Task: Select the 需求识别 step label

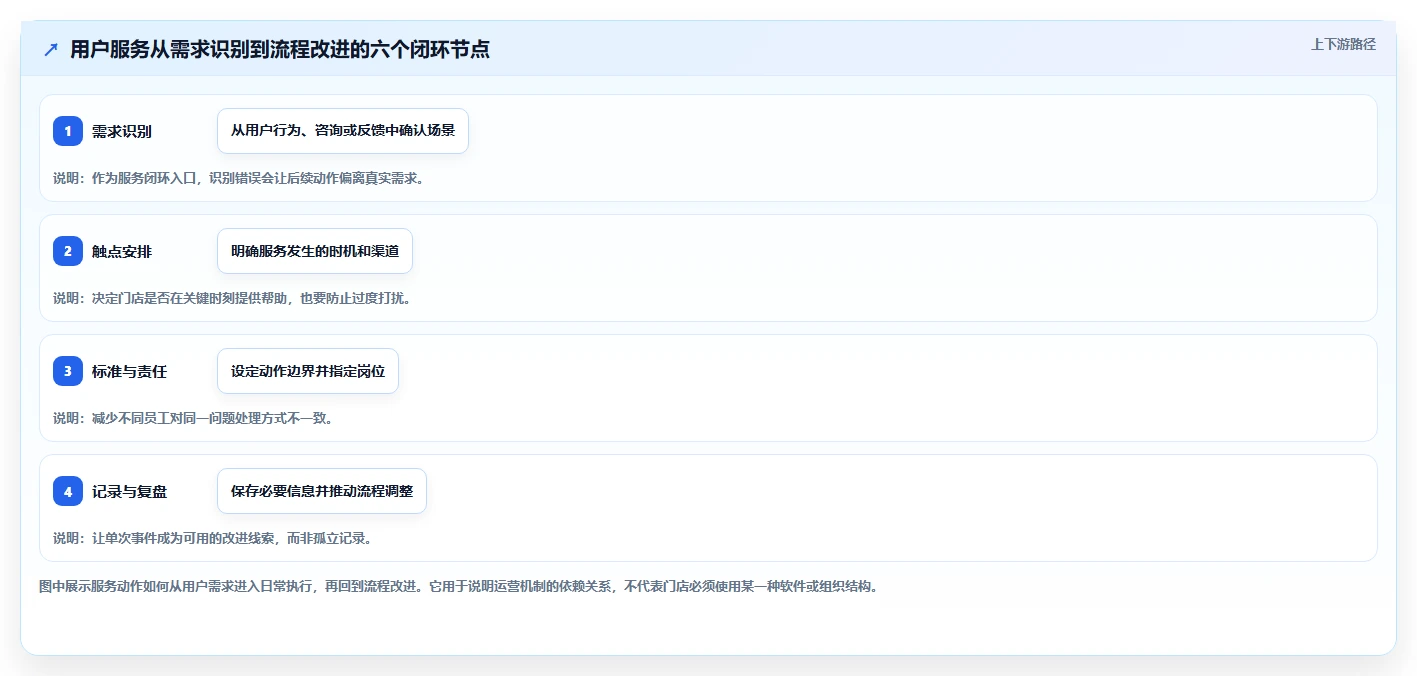Action: point(122,131)
